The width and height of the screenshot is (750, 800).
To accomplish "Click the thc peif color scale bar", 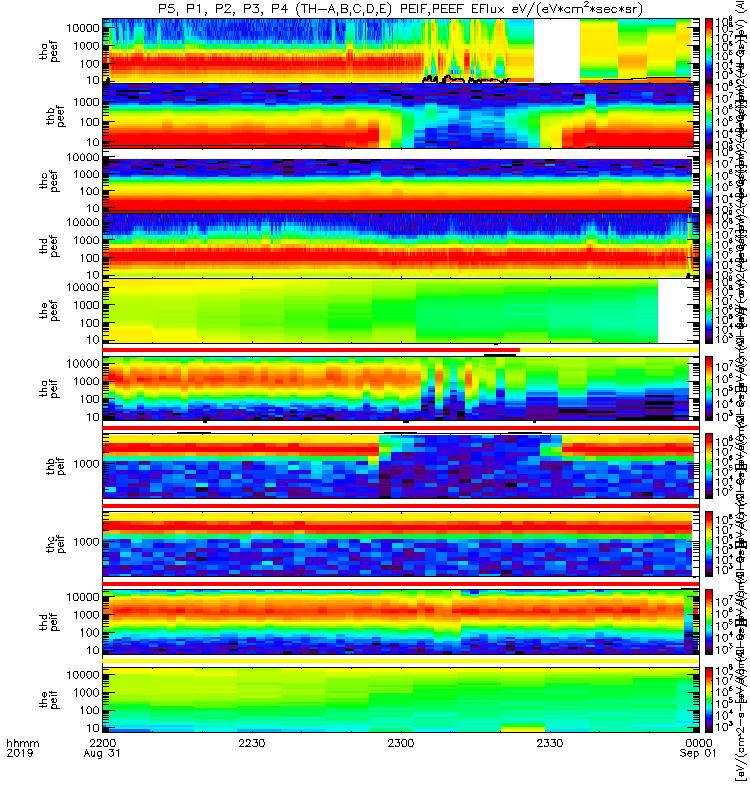I will [x=709, y=544].
